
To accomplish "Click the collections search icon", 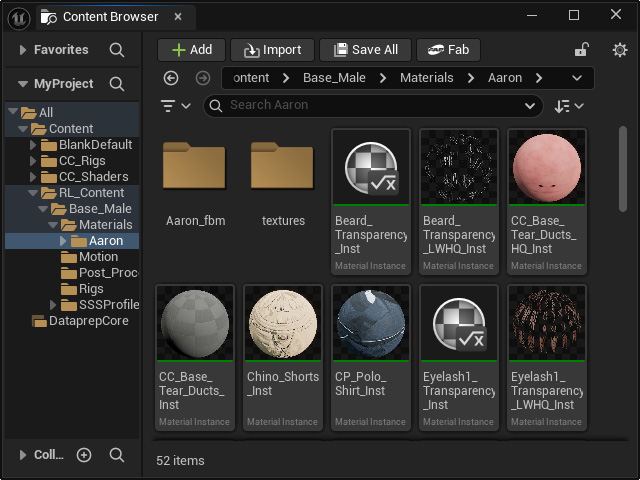I will (117, 455).
